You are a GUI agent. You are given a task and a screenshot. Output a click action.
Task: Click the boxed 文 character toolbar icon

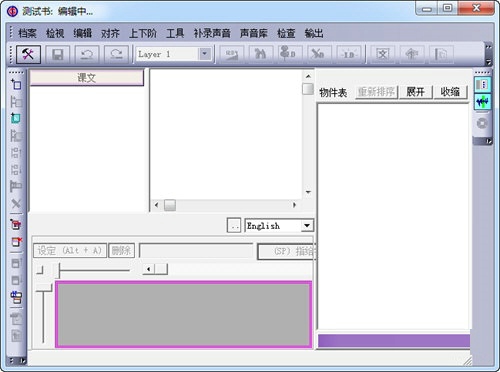(x=382, y=54)
